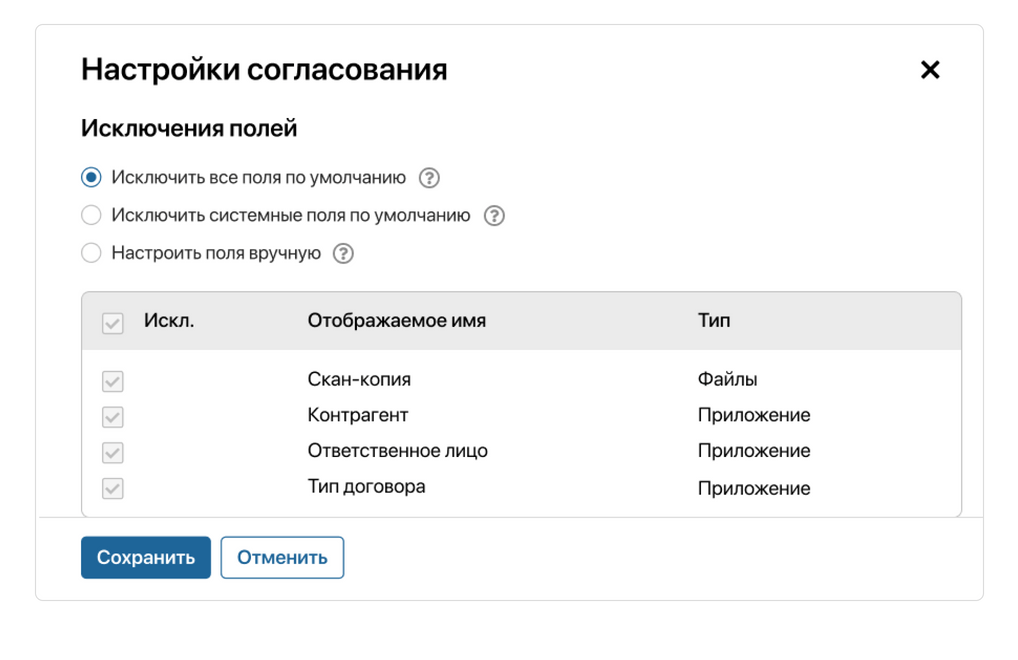Toggle exclusion checkbox for 'Тип договора'
Screen dimensions: 1018x660
coord(111,488)
